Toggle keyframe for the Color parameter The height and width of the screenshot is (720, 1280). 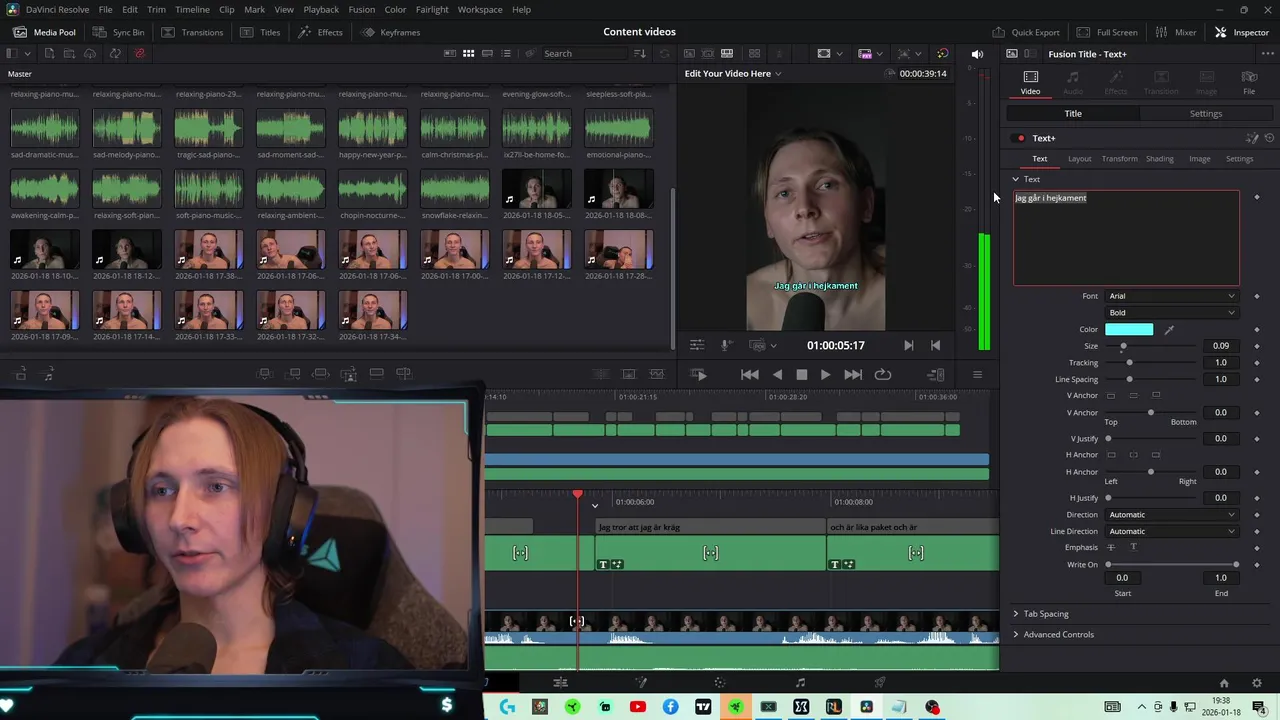pos(1257,329)
